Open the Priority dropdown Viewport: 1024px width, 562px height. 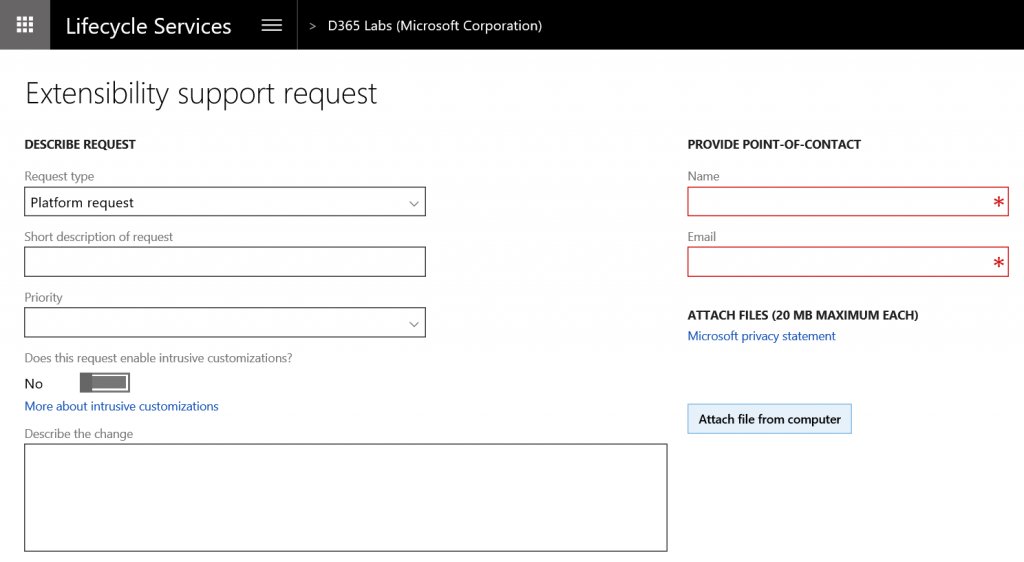pyautogui.click(x=225, y=322)
